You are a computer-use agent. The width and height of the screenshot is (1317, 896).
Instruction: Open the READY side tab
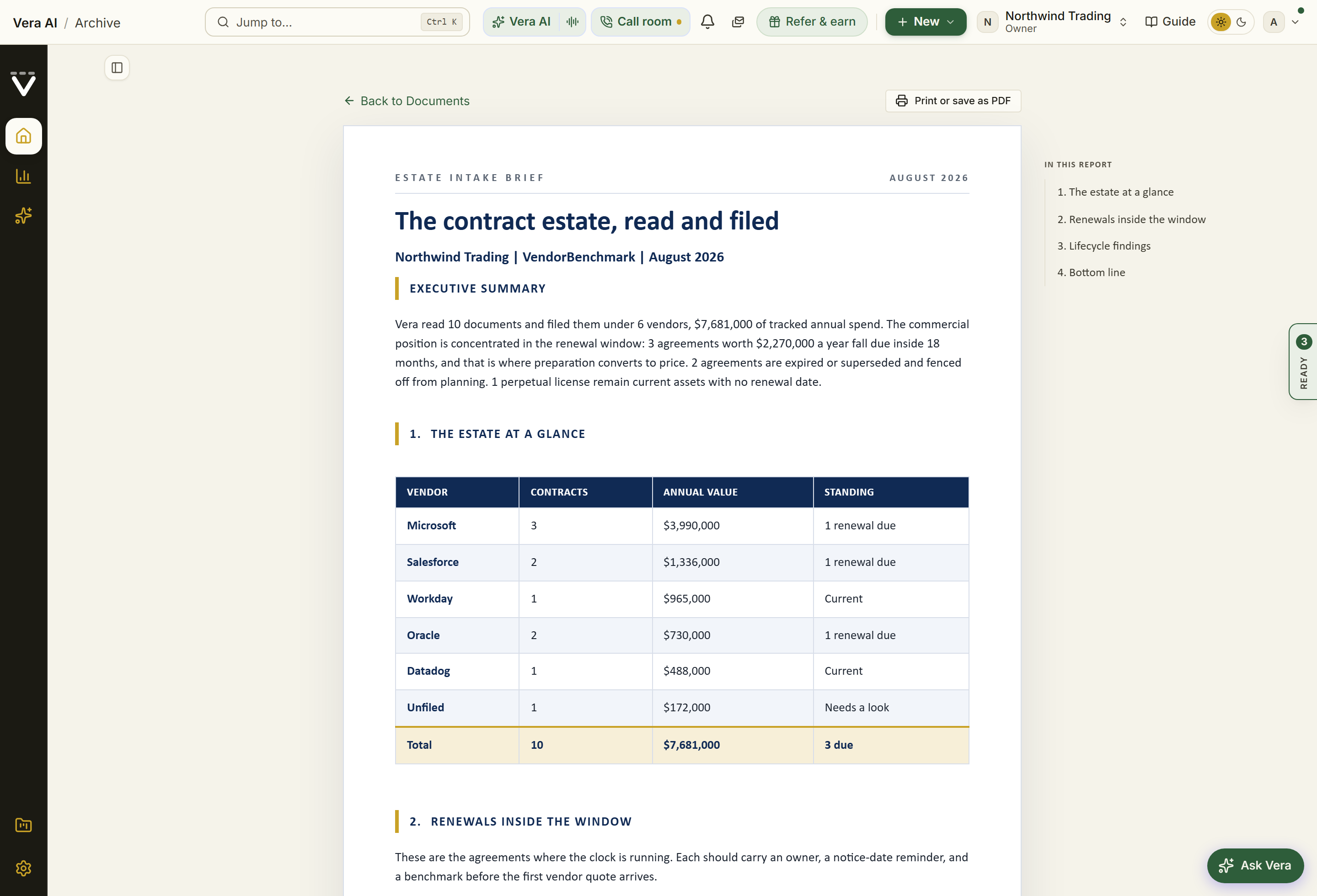coord(1303,362)
